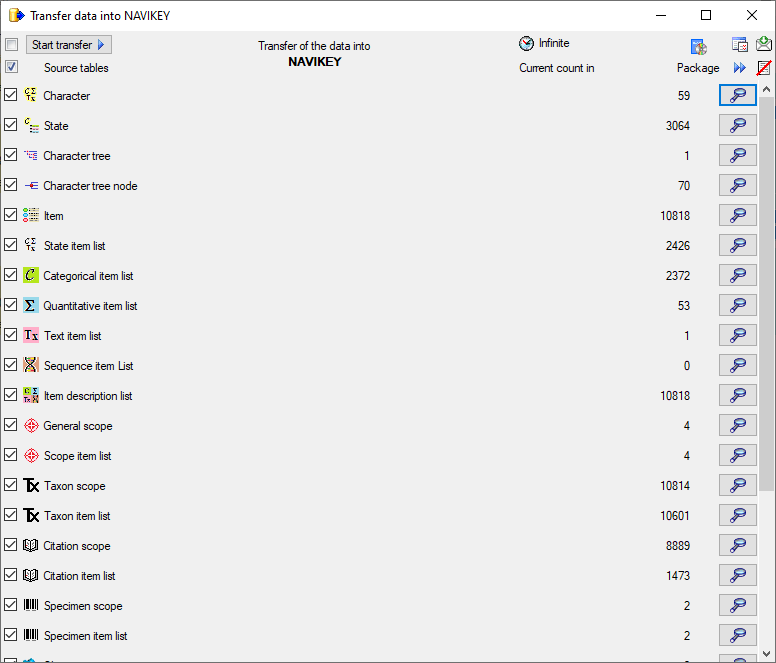Inspect Specimen item list magnifier

pos(737,635)
